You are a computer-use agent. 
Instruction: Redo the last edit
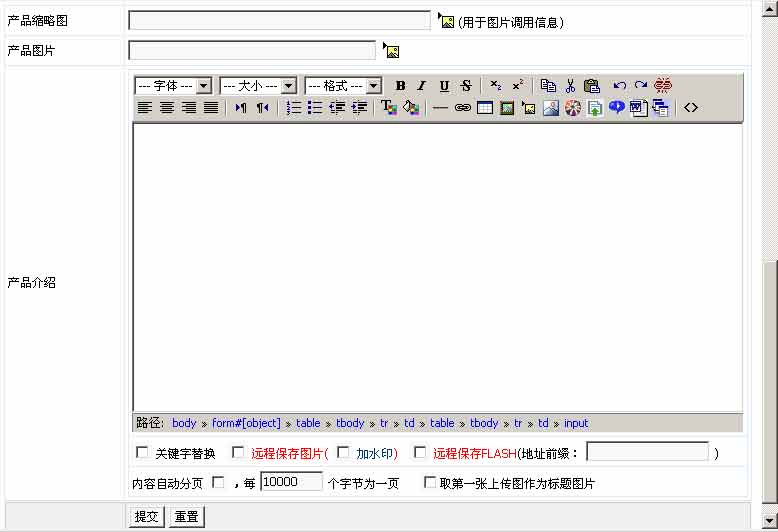point(641,86)
